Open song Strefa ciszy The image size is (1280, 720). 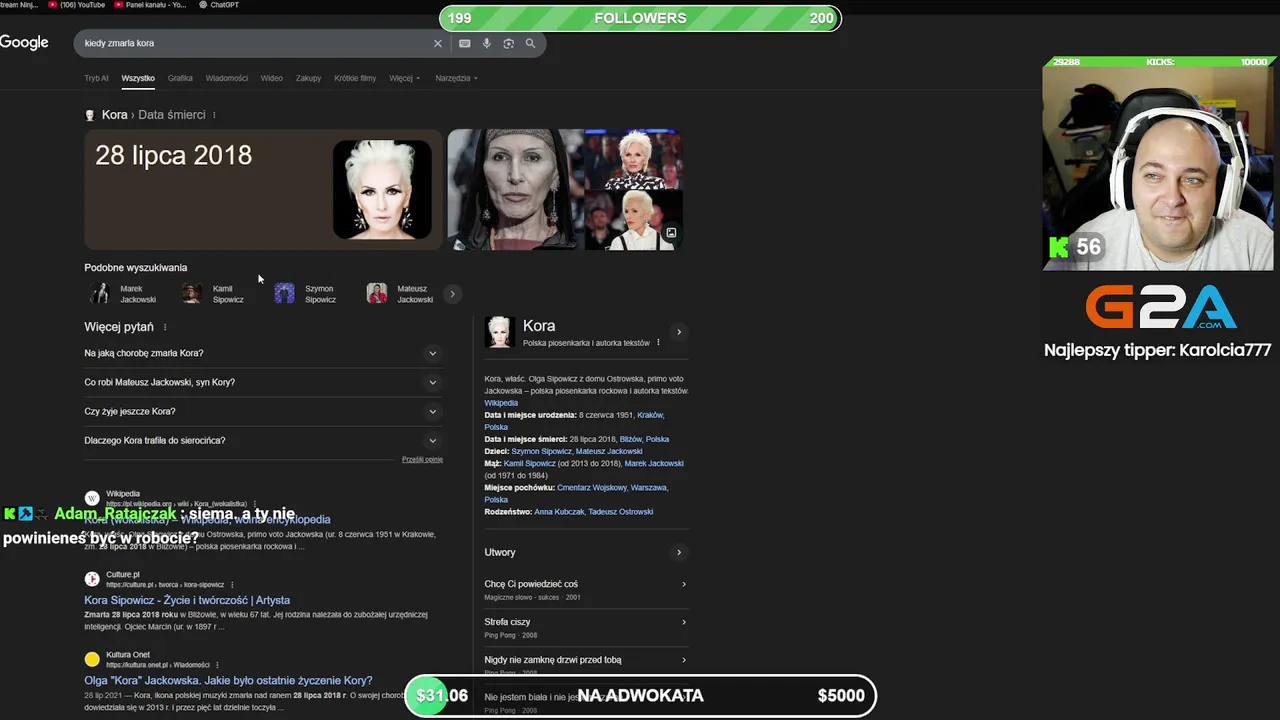(x=586, y=627)
